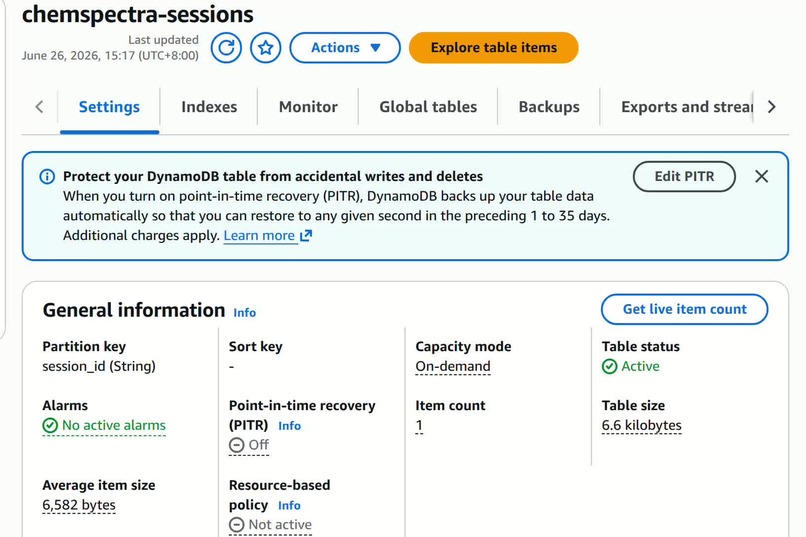Refresh the table details

(x=226, y=48)
